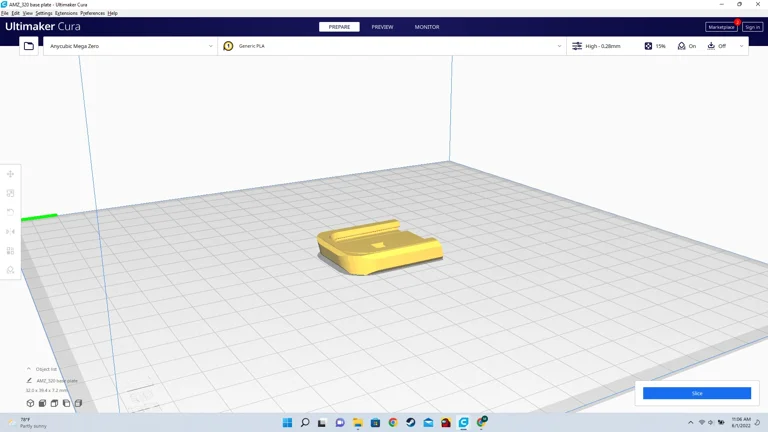Select the Scale tool
The width and height of the screenshot is (768, 432).
tap(11, 193)
